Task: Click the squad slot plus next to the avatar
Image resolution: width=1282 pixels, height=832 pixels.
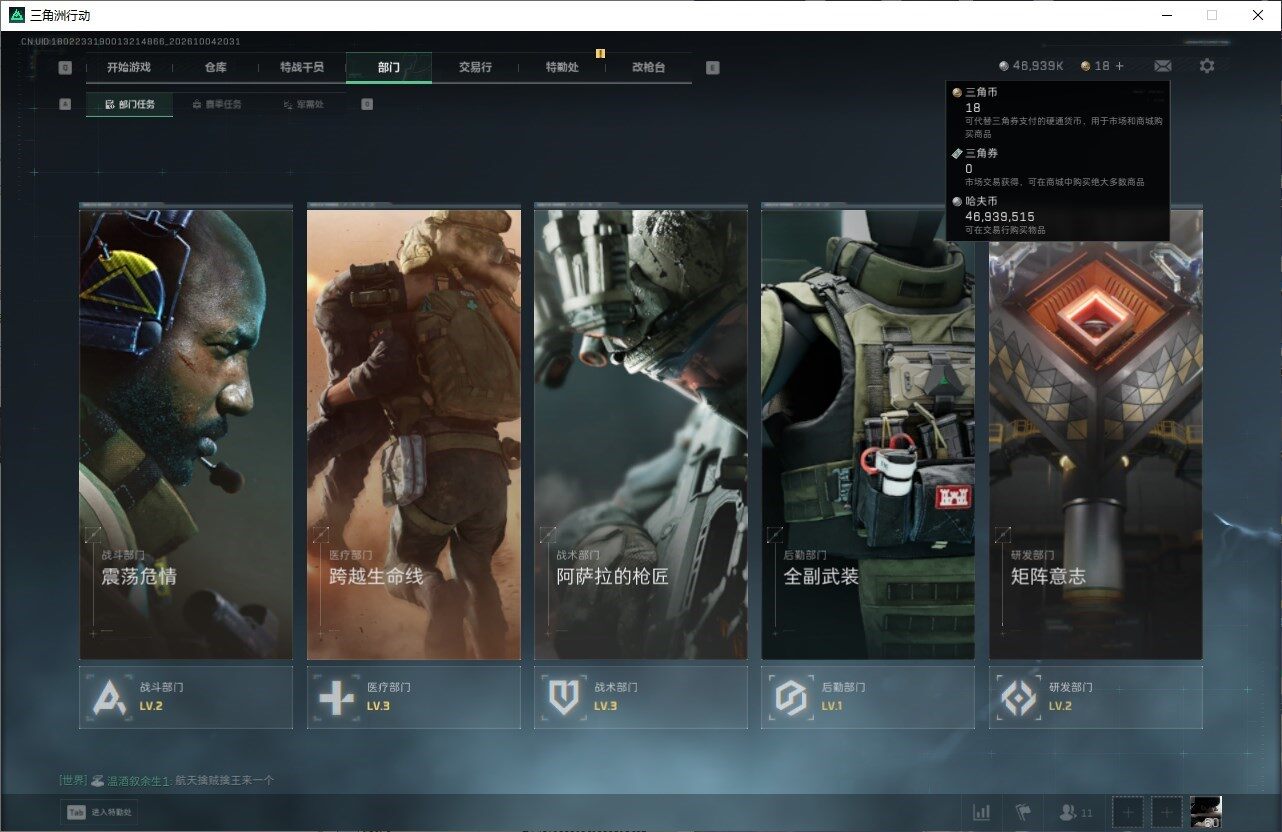Action: pyautogui.click(x=1167, y=812)
